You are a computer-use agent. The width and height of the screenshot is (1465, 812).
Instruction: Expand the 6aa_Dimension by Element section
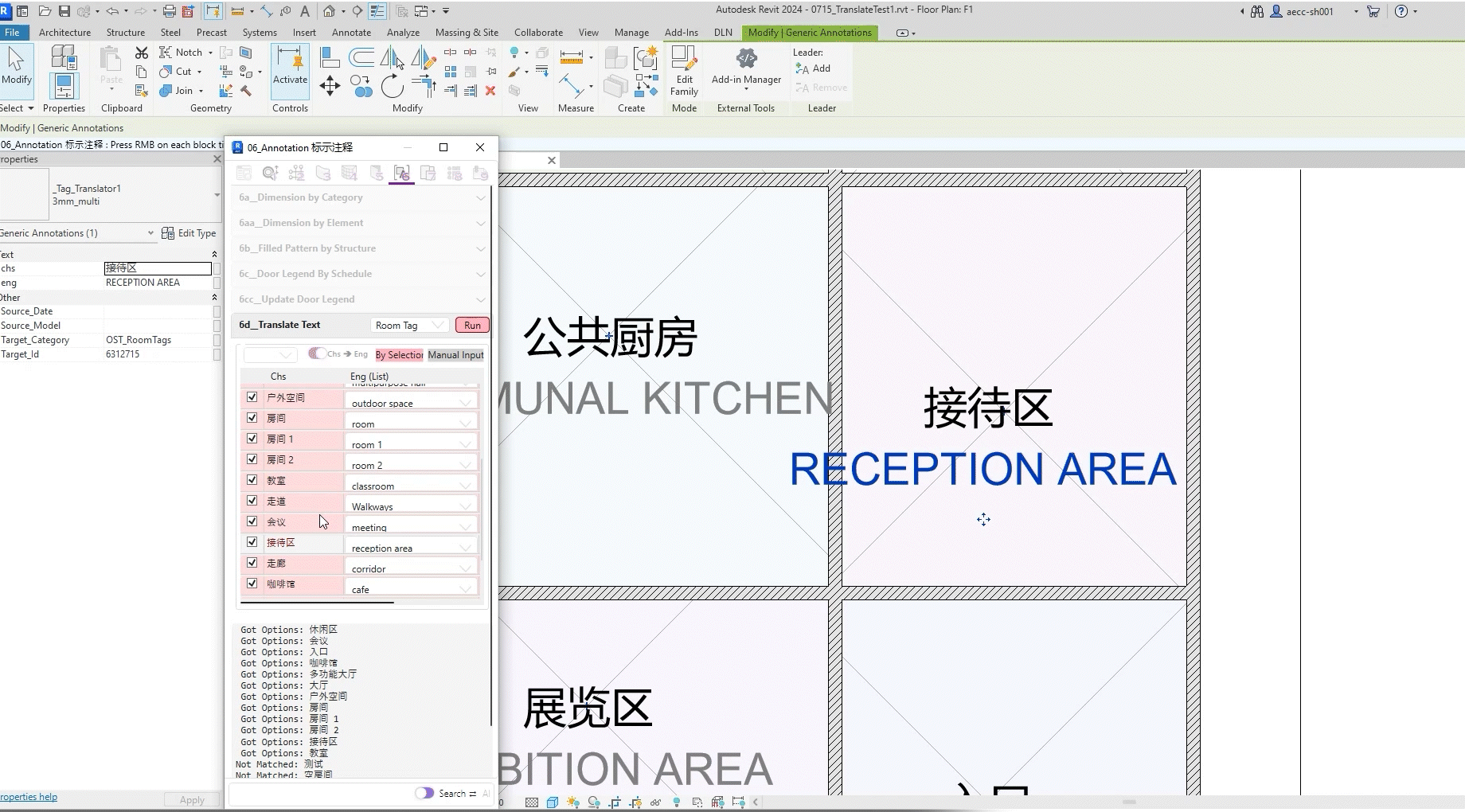[360, 223]
